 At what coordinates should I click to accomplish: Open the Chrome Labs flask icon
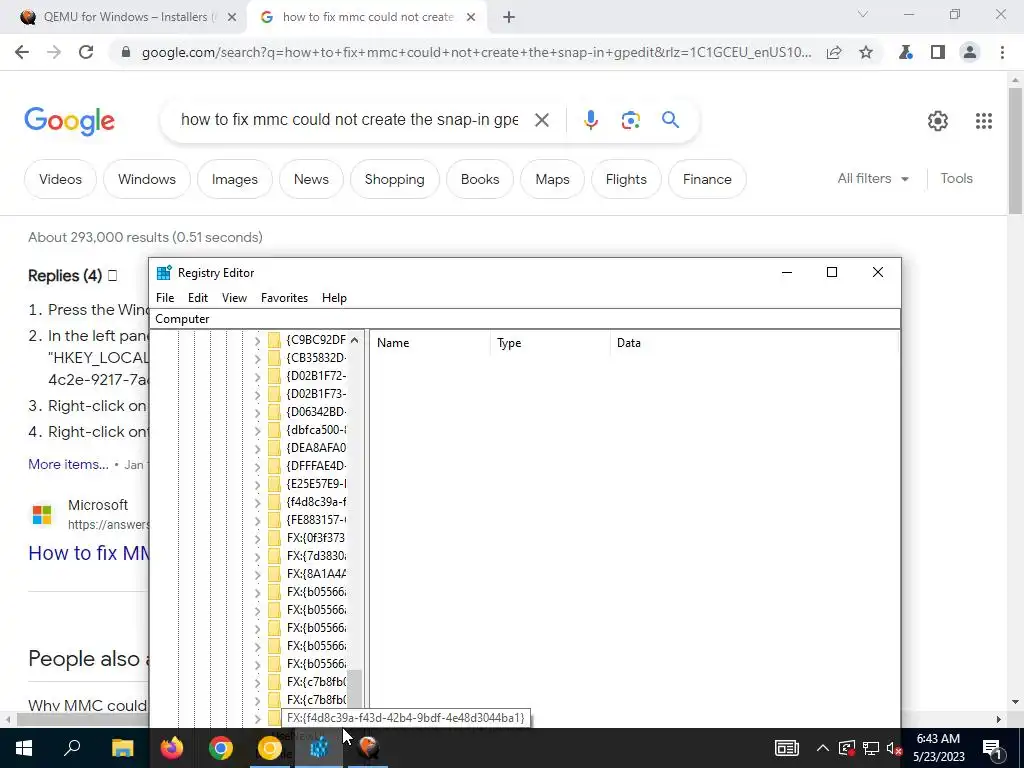point(906,52)
